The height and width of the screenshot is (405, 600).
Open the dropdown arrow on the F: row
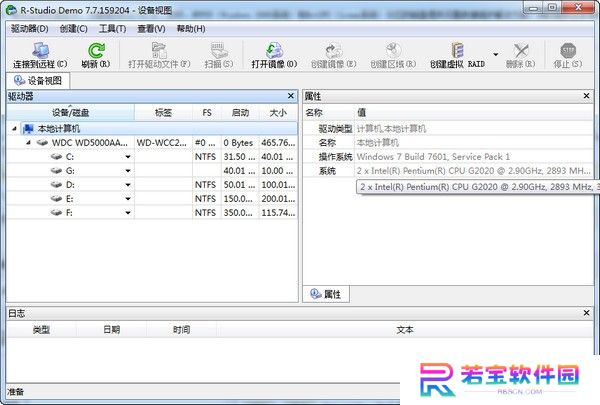click(x=128, y=213)
